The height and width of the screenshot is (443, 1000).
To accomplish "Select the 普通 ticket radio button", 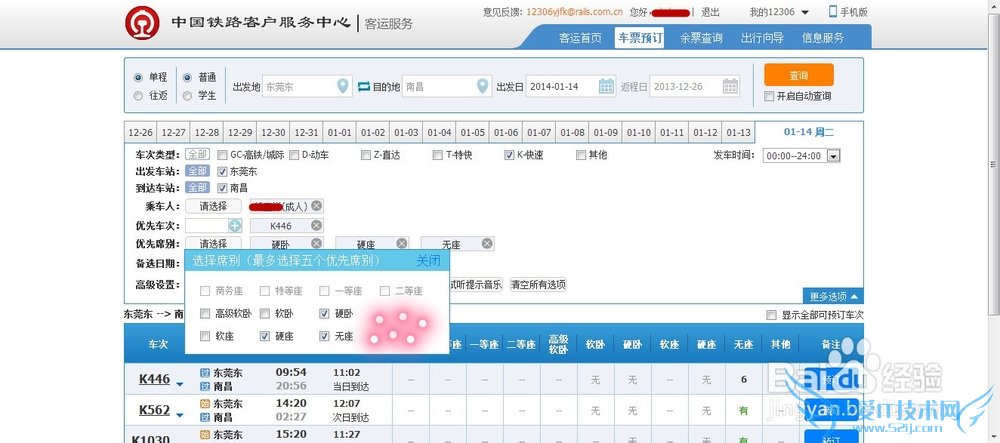I will pyautogui.click(x=187, y=78).
